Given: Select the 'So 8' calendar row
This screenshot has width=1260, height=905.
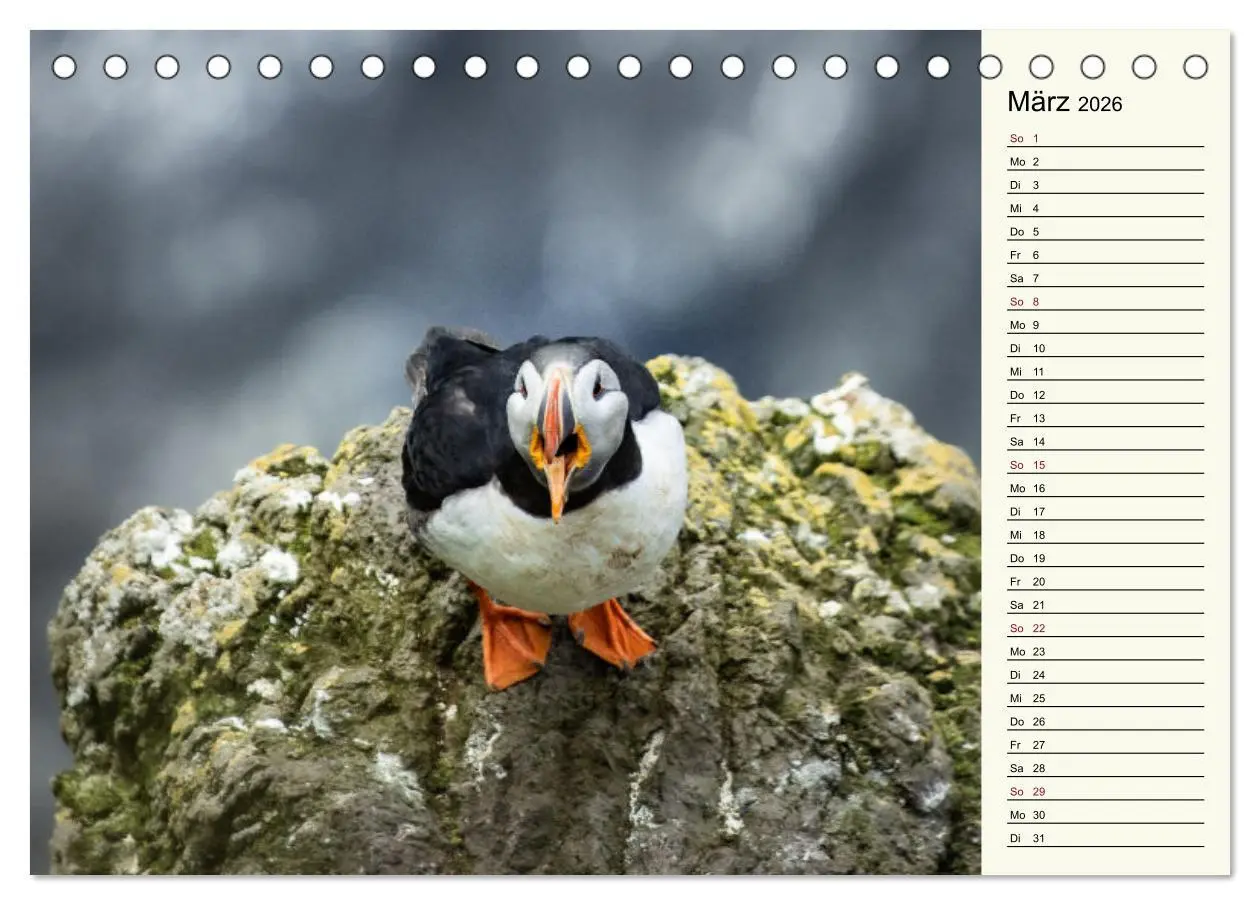Looking at the screenshot, I should tap(1105, 301).
